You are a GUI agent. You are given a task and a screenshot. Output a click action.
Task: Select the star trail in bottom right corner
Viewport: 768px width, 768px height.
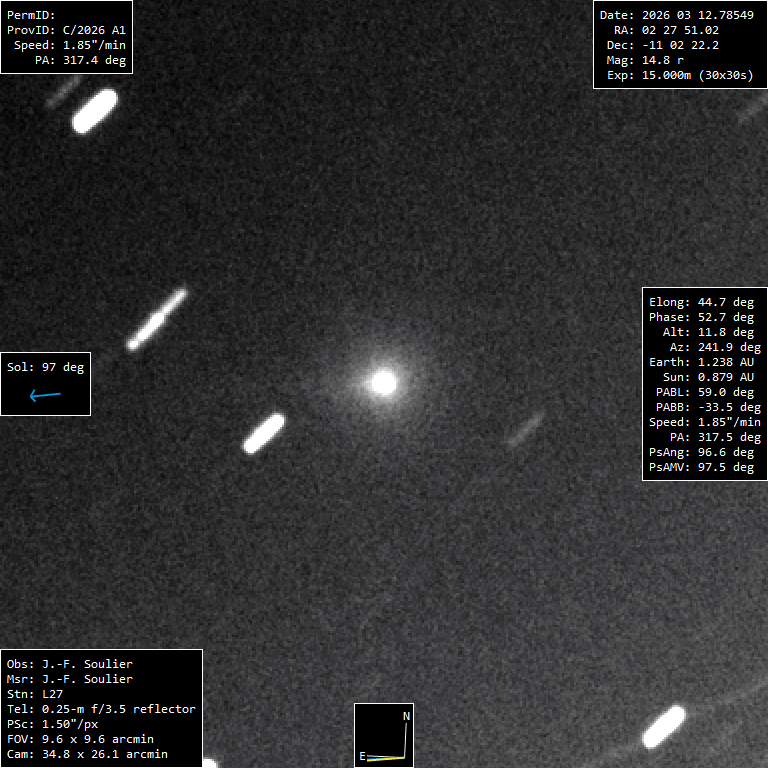[x=663, y=726]
